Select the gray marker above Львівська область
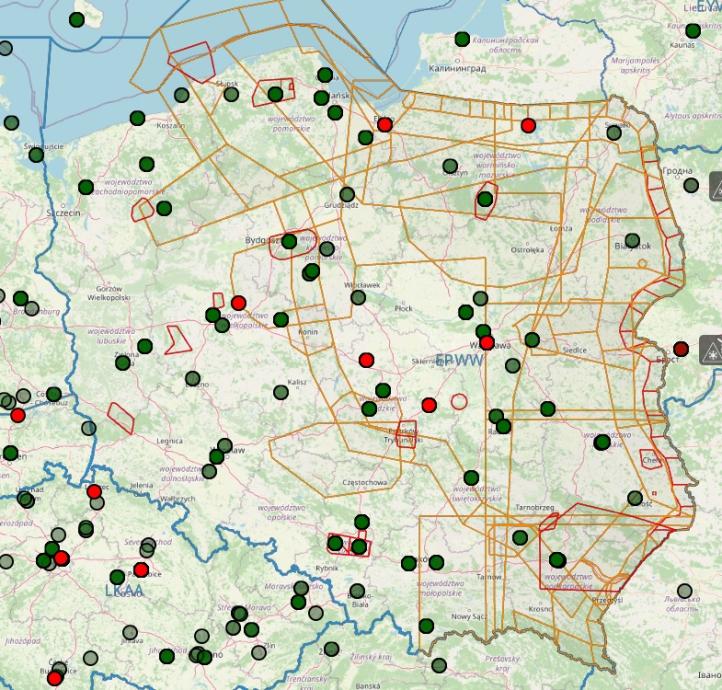 pyautogui.click(x=685, y=591)
